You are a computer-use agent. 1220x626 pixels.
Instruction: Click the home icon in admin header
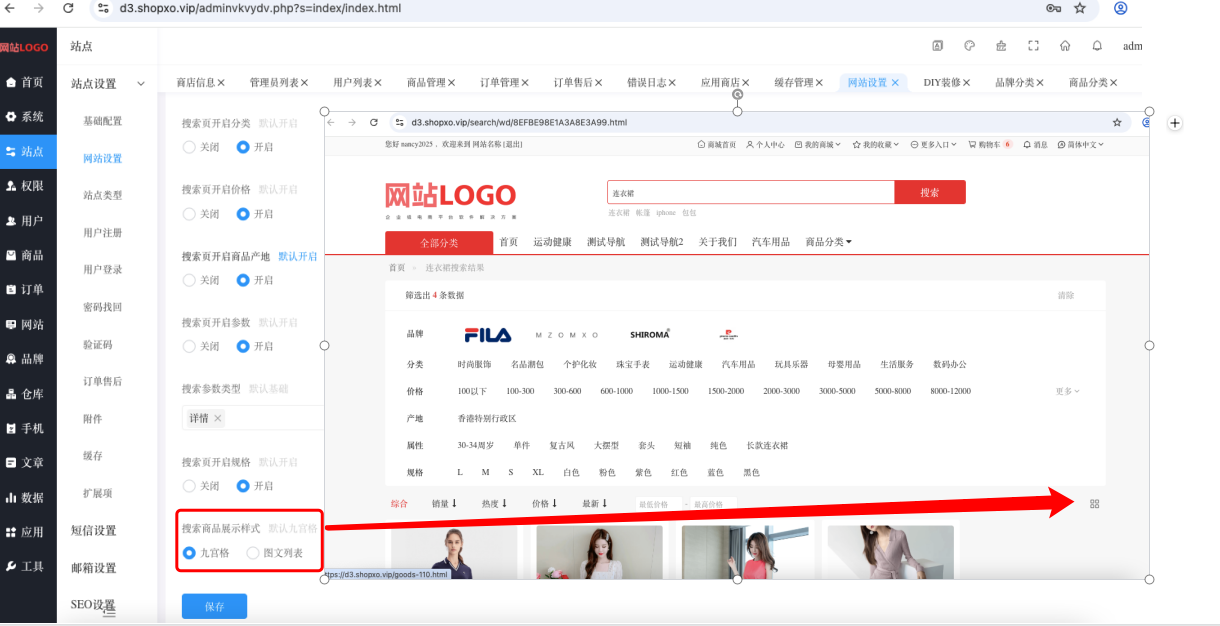point(1065,46)
